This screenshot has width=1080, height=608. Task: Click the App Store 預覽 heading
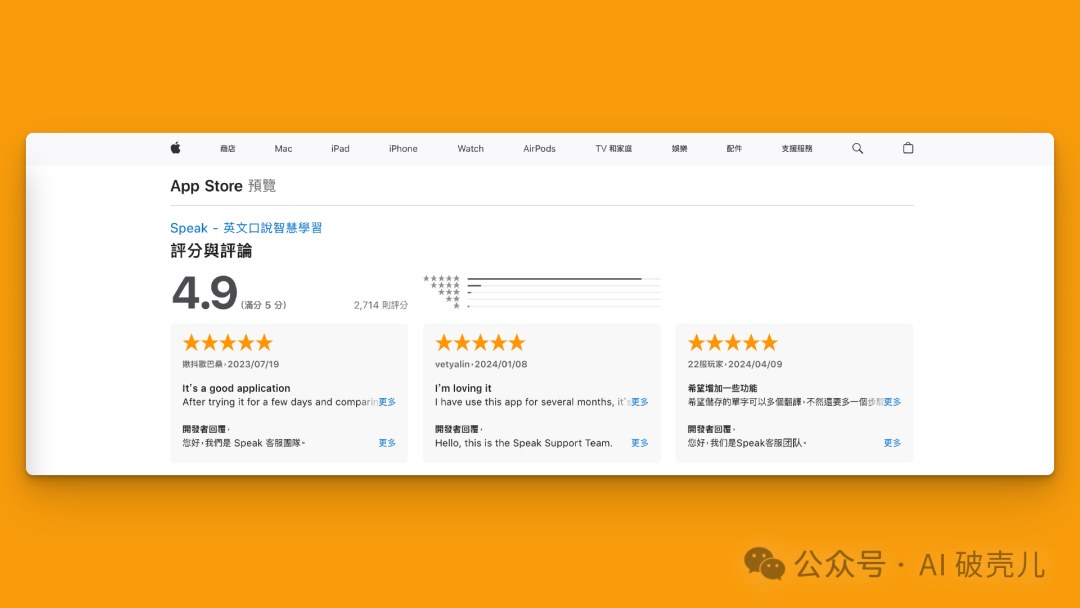223,186
